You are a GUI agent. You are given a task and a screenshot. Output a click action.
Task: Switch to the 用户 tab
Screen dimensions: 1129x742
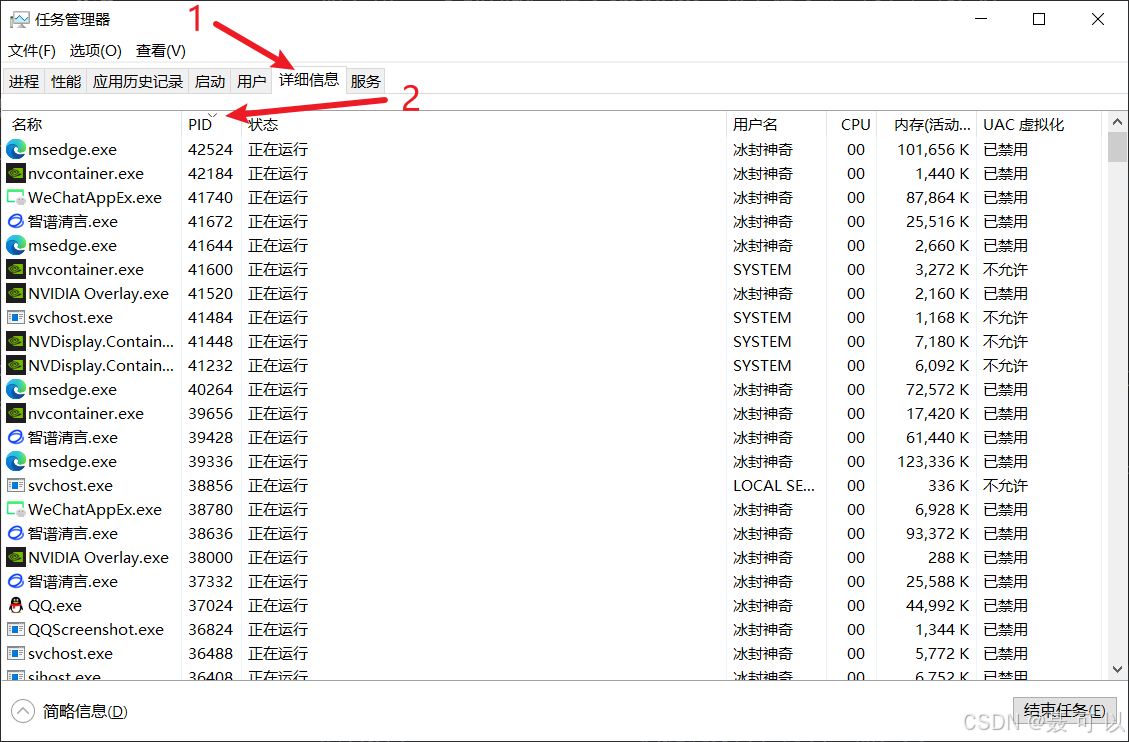(251, 81)
